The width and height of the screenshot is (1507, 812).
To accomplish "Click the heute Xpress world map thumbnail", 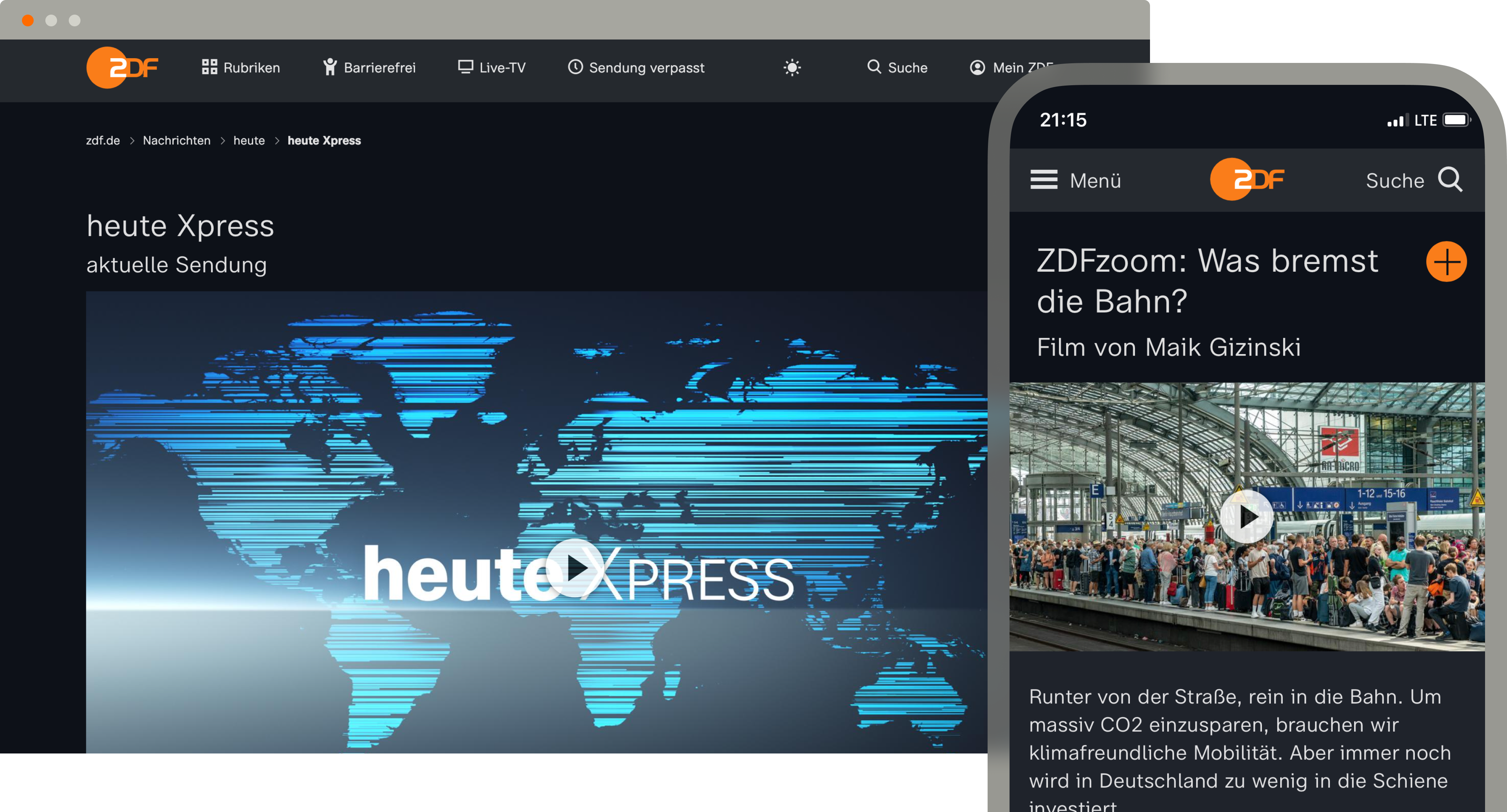I will [x=537, y=522].
